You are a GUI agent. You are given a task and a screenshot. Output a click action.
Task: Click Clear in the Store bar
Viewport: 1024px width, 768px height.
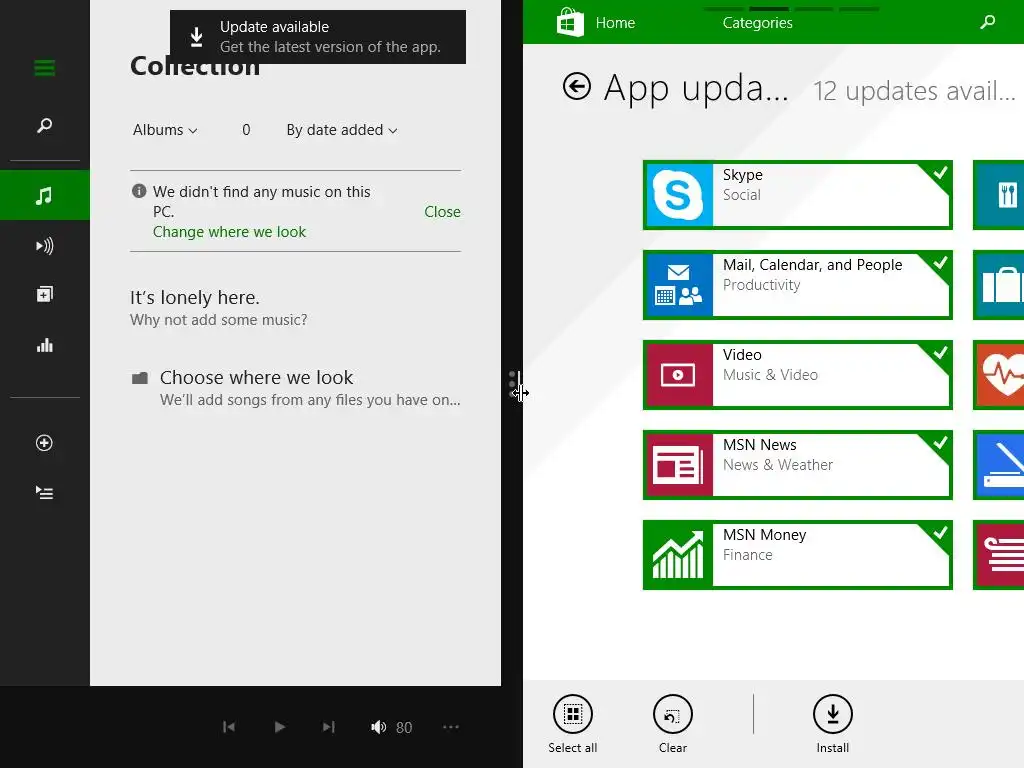point(673,724)
